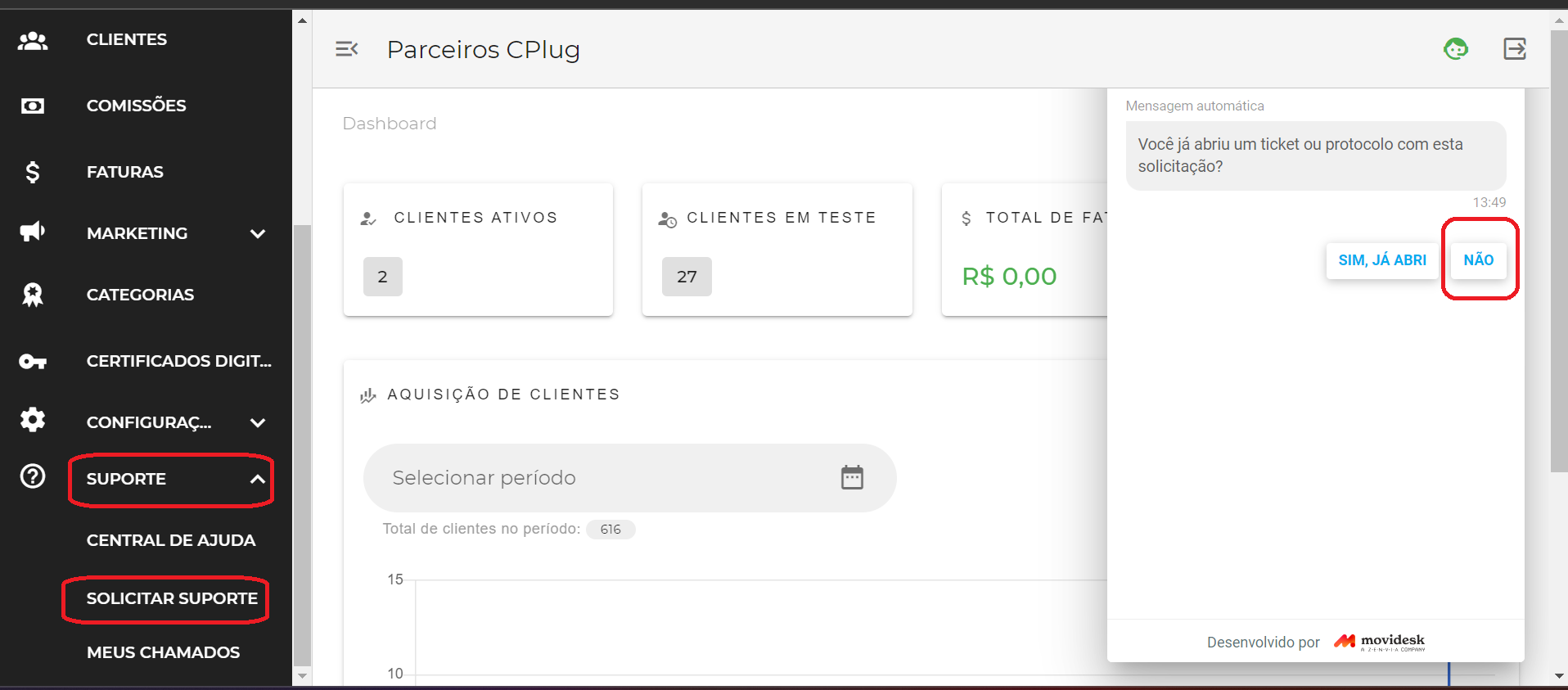Select Solicitar Suporte menu item

click(172, 598)
